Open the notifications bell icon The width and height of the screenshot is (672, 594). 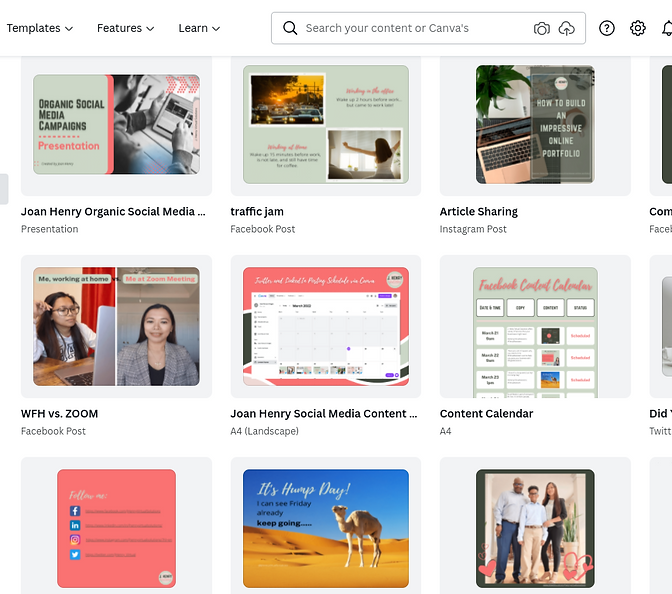(x=667, y=28)
